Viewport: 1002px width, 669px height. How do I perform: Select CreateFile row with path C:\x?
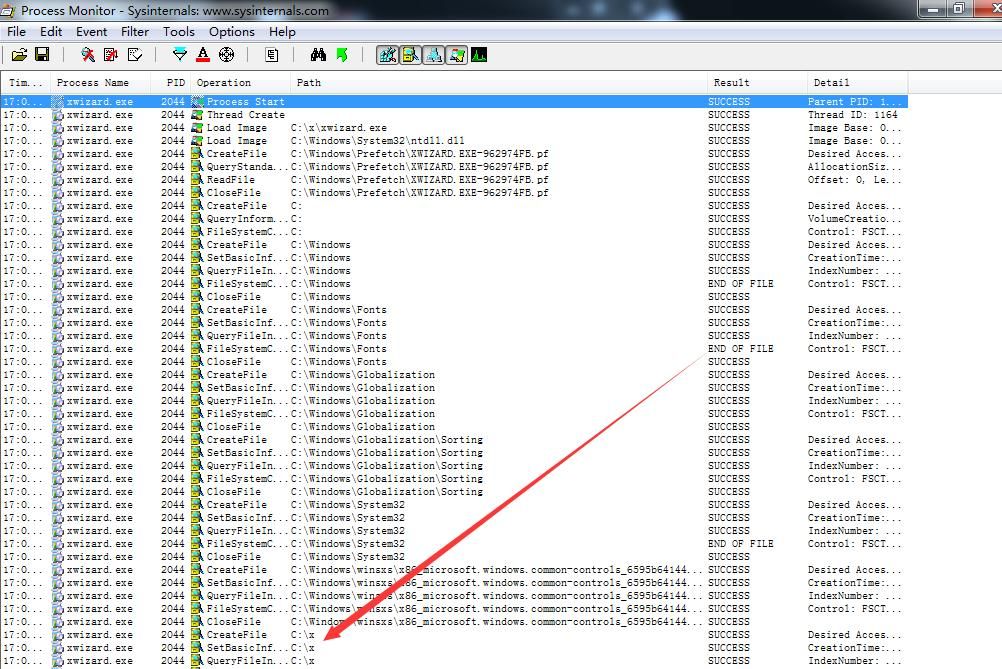454,634
